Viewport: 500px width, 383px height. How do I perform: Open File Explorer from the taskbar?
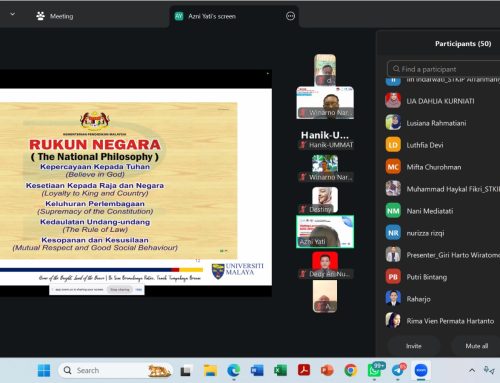coord(210,370)
